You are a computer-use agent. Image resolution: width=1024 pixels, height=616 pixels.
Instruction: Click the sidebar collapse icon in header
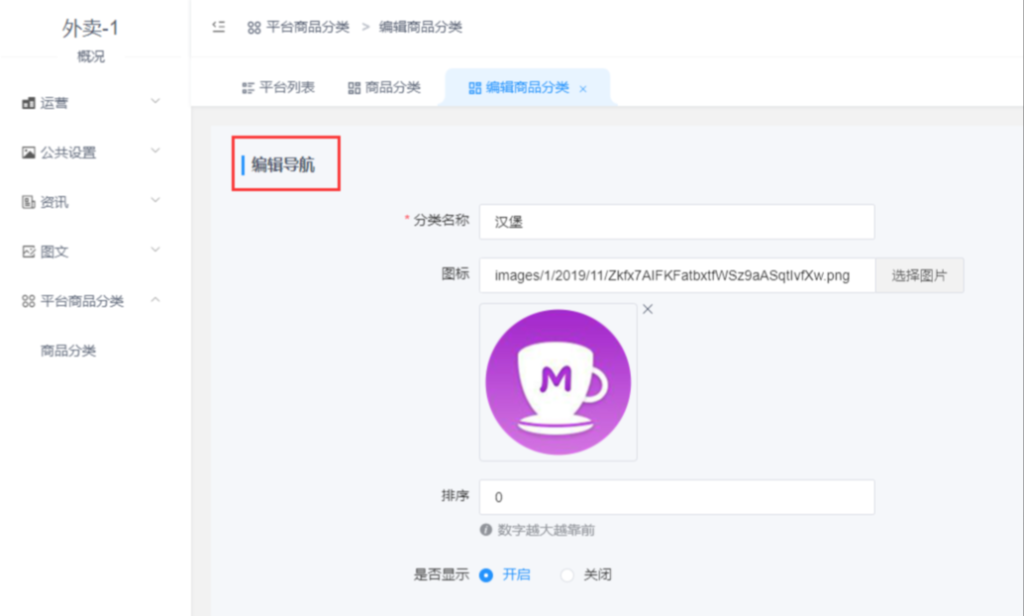coord(219,27)
